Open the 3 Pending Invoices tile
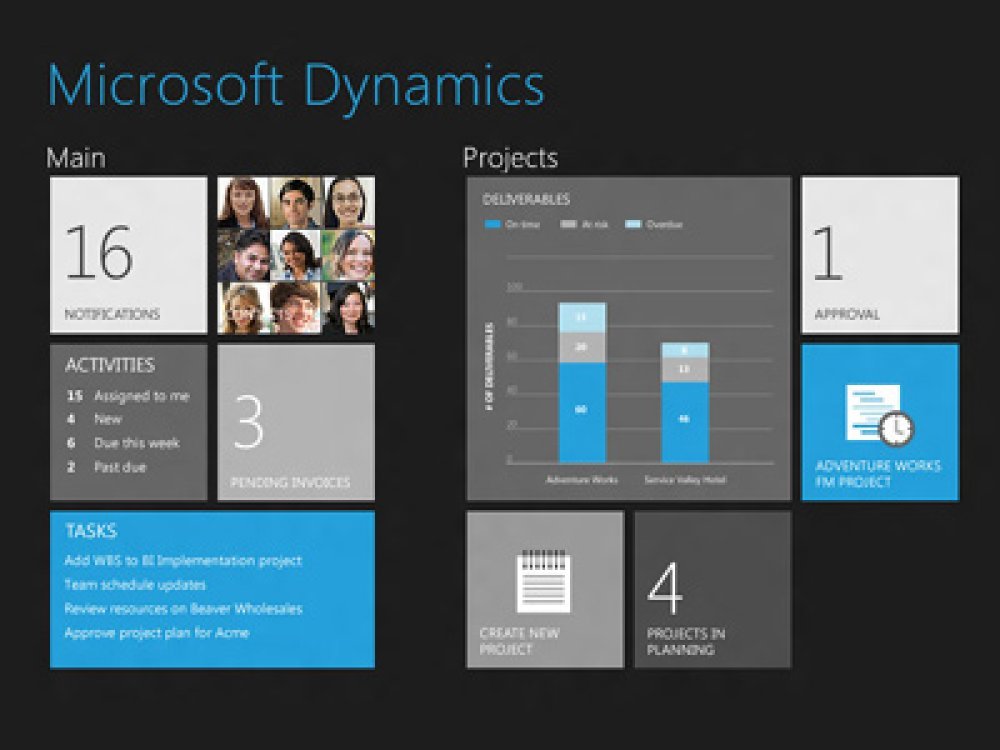 tap(296, 422)
